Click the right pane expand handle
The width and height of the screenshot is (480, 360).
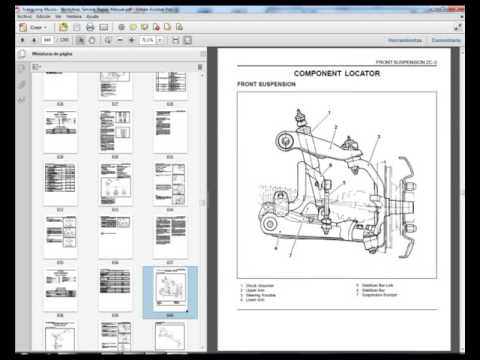pyautogui.click(x=463, y=193)
